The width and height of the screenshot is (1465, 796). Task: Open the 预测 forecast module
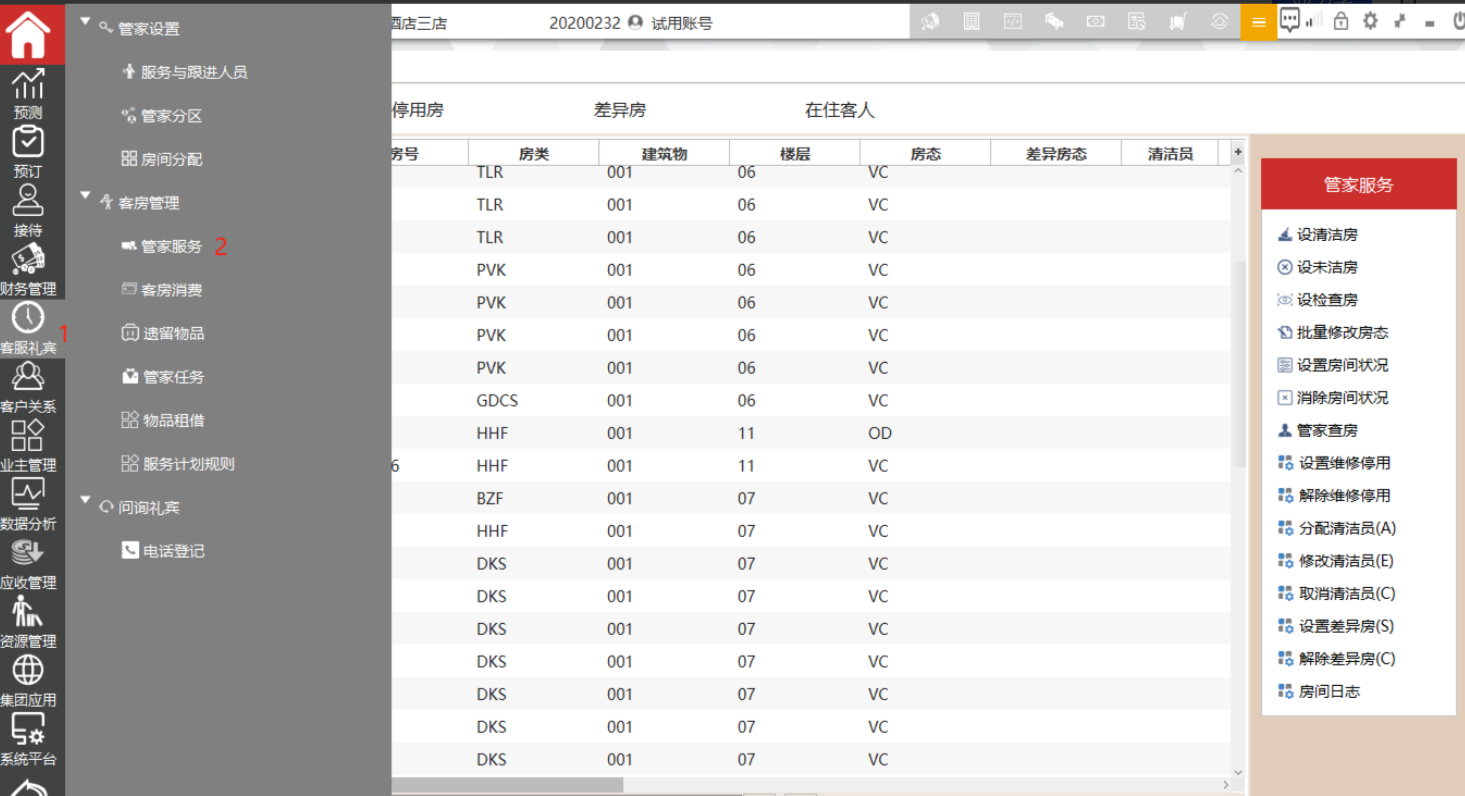pyautogui.click(x=28, y=94)
